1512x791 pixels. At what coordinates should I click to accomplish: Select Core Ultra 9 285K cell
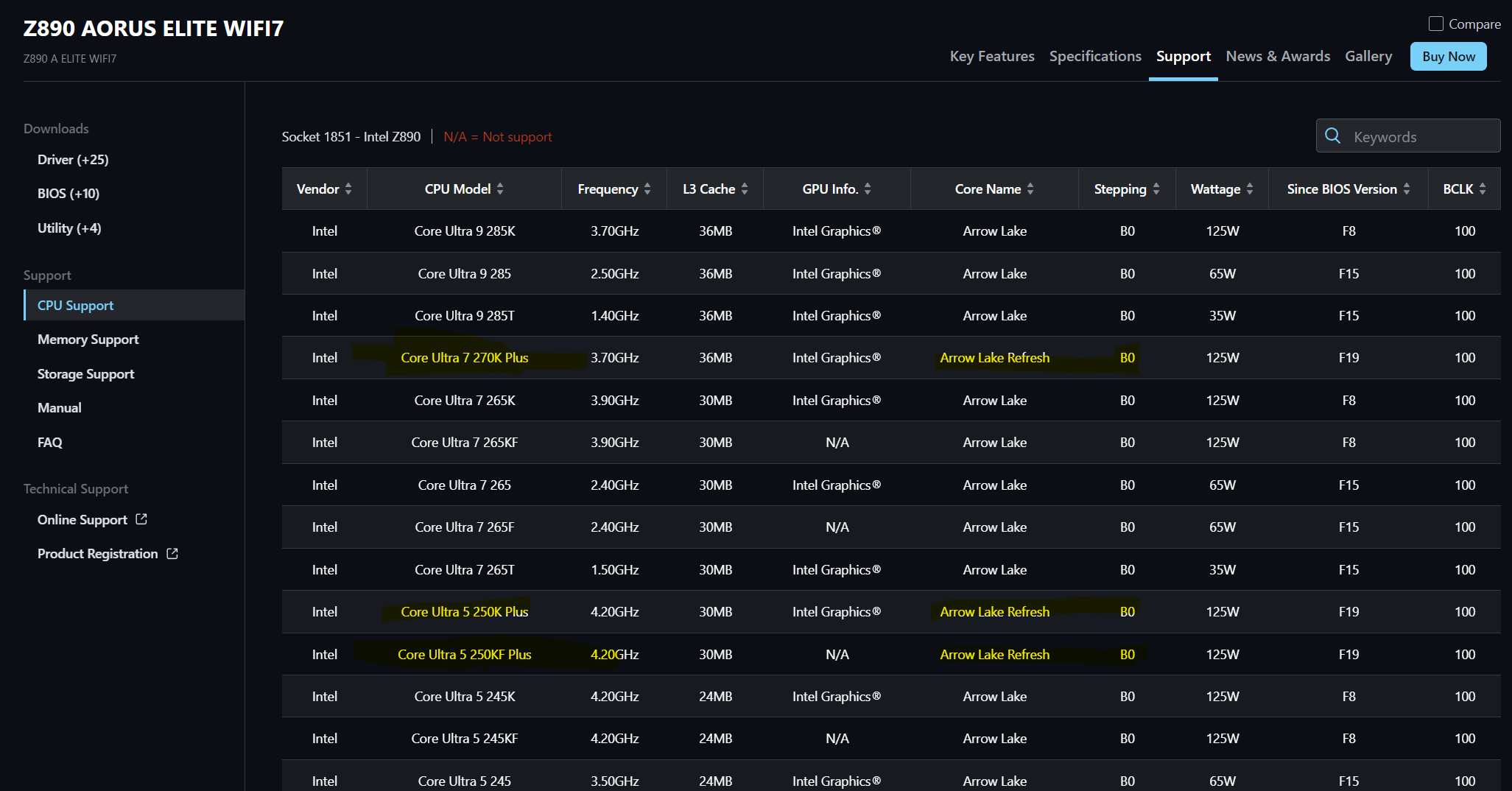pos(465,231)
